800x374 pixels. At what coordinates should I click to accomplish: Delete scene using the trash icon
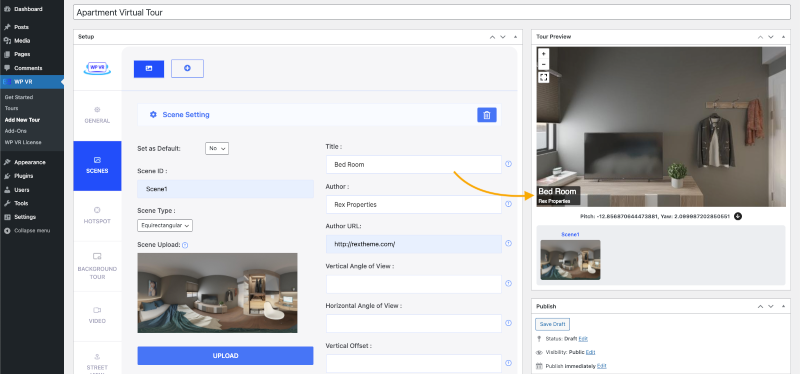click(x=487, y=115)
